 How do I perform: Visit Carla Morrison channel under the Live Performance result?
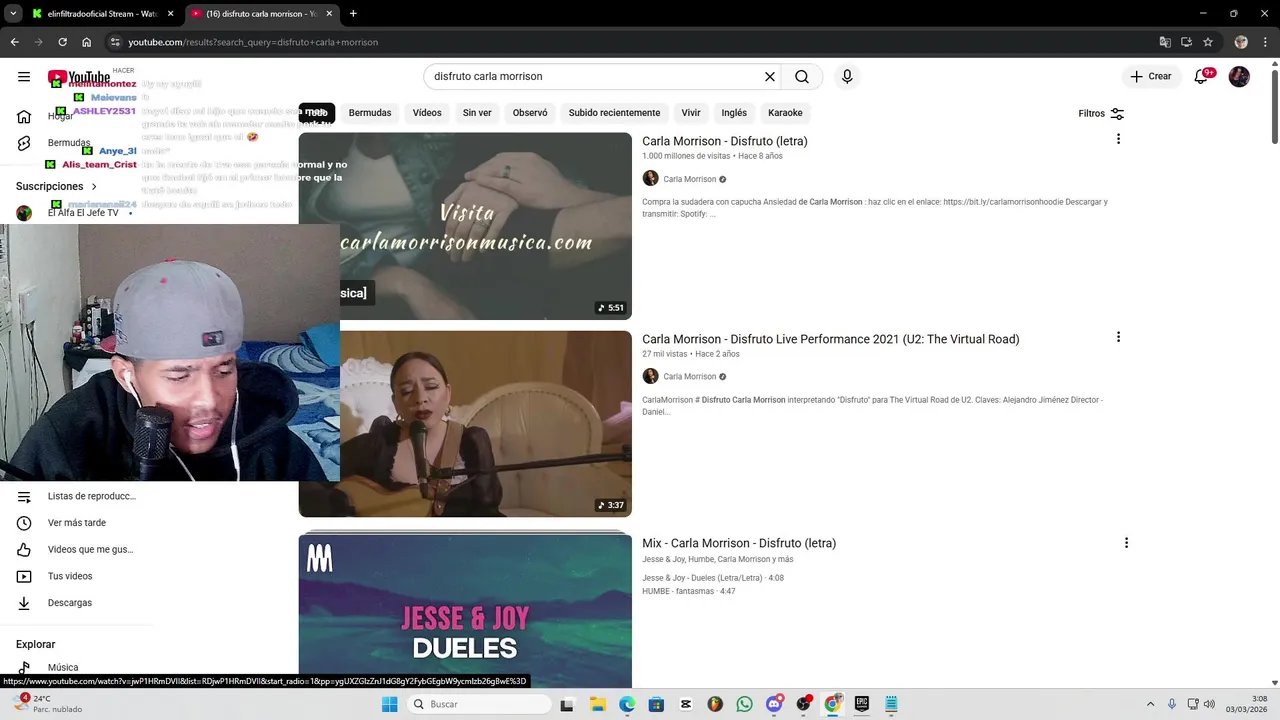point(689,377)
